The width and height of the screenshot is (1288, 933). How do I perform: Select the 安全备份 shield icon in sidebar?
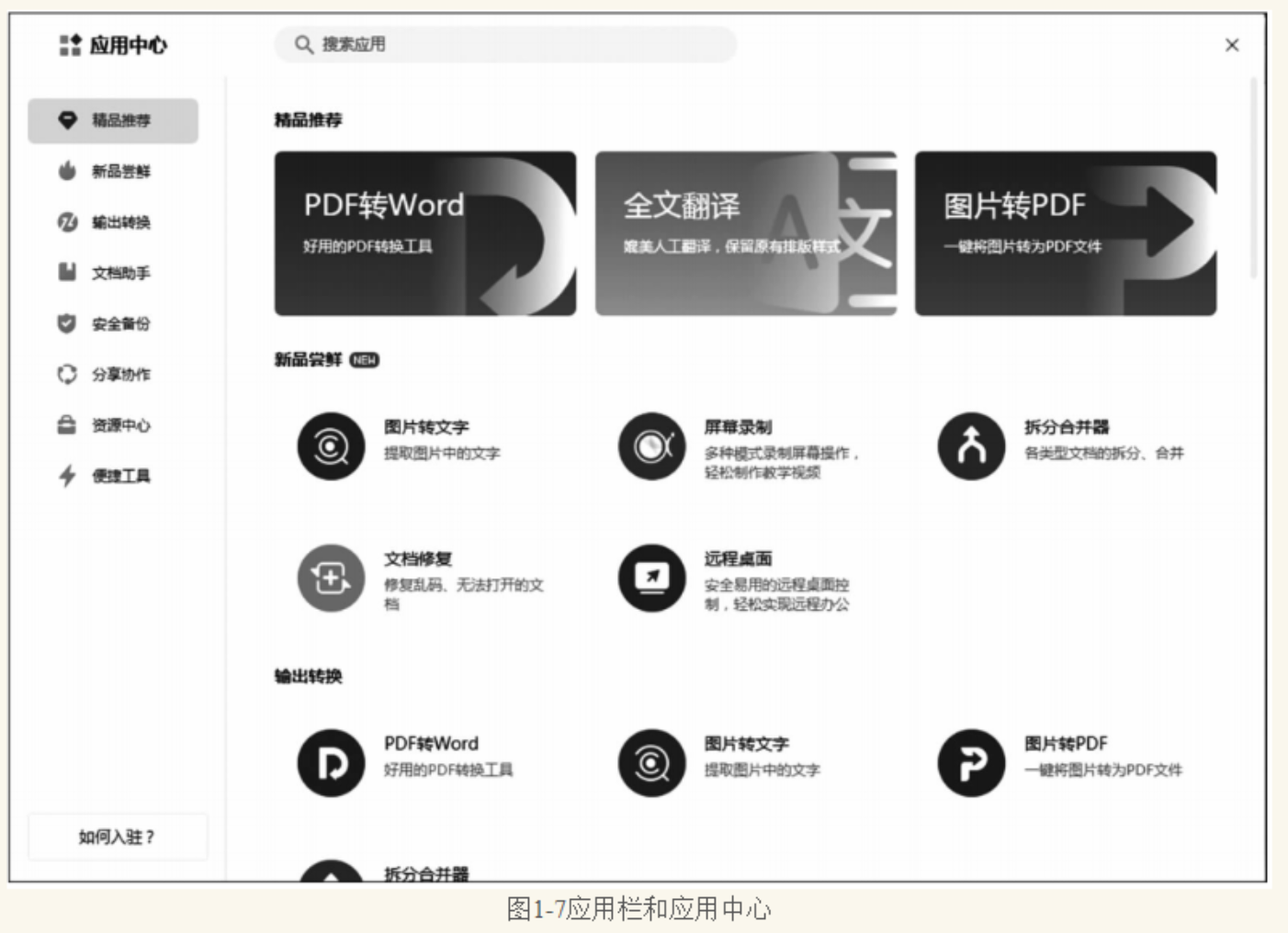point(67,323)
